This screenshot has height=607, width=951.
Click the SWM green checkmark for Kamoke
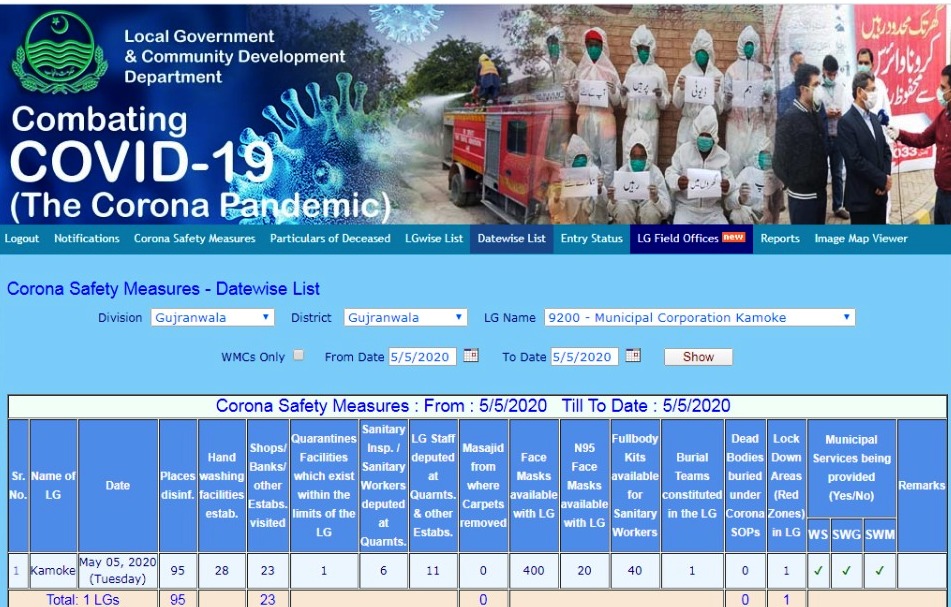tap(879, 570)
